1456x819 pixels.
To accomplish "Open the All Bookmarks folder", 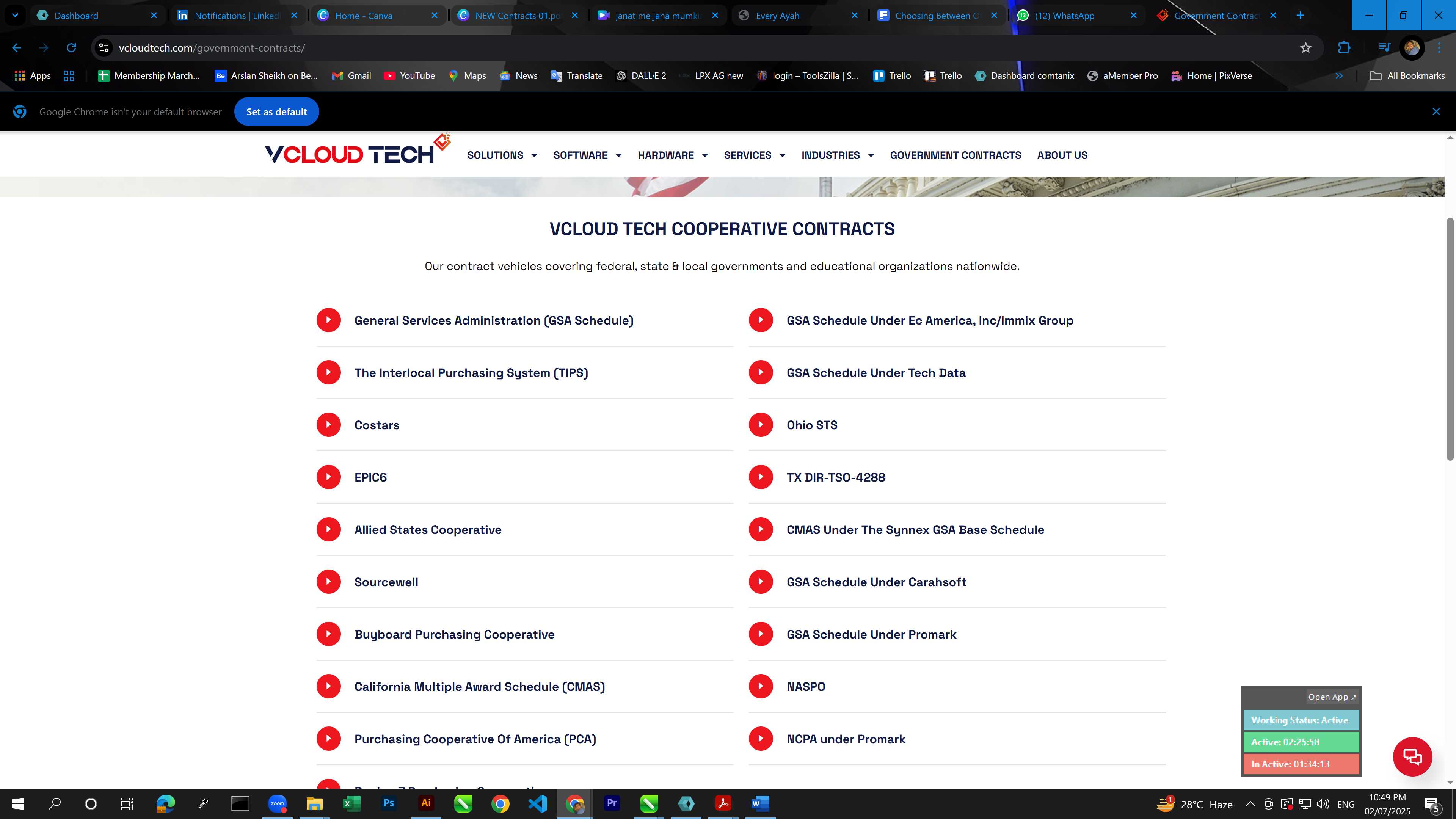I will tap(1407, 76).
